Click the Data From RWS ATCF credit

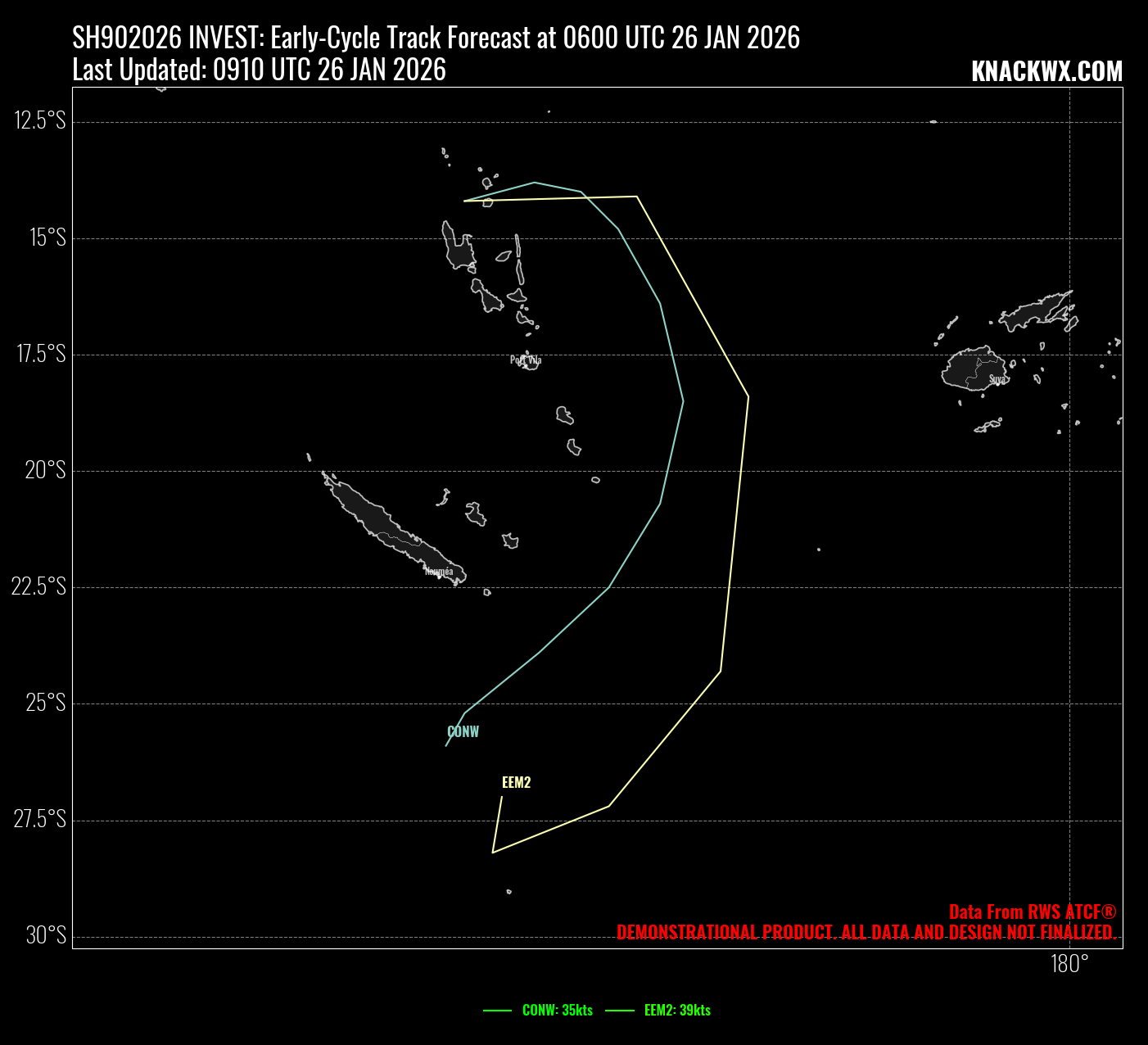coord(1032,912)
